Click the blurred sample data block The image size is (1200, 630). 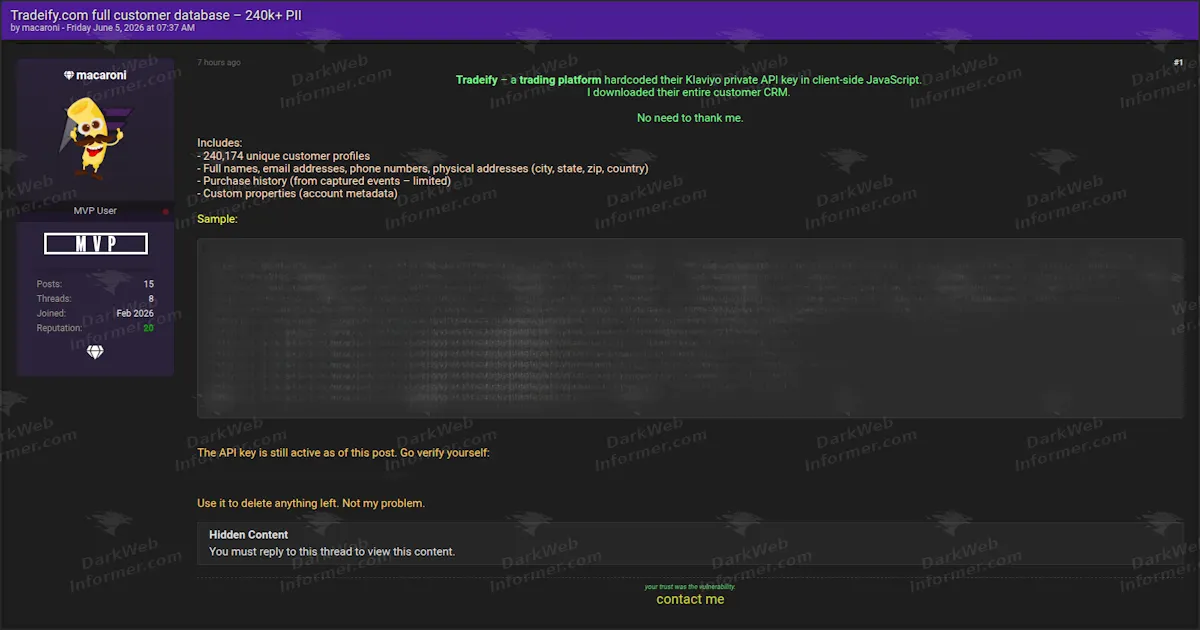[x=690, y=328]
